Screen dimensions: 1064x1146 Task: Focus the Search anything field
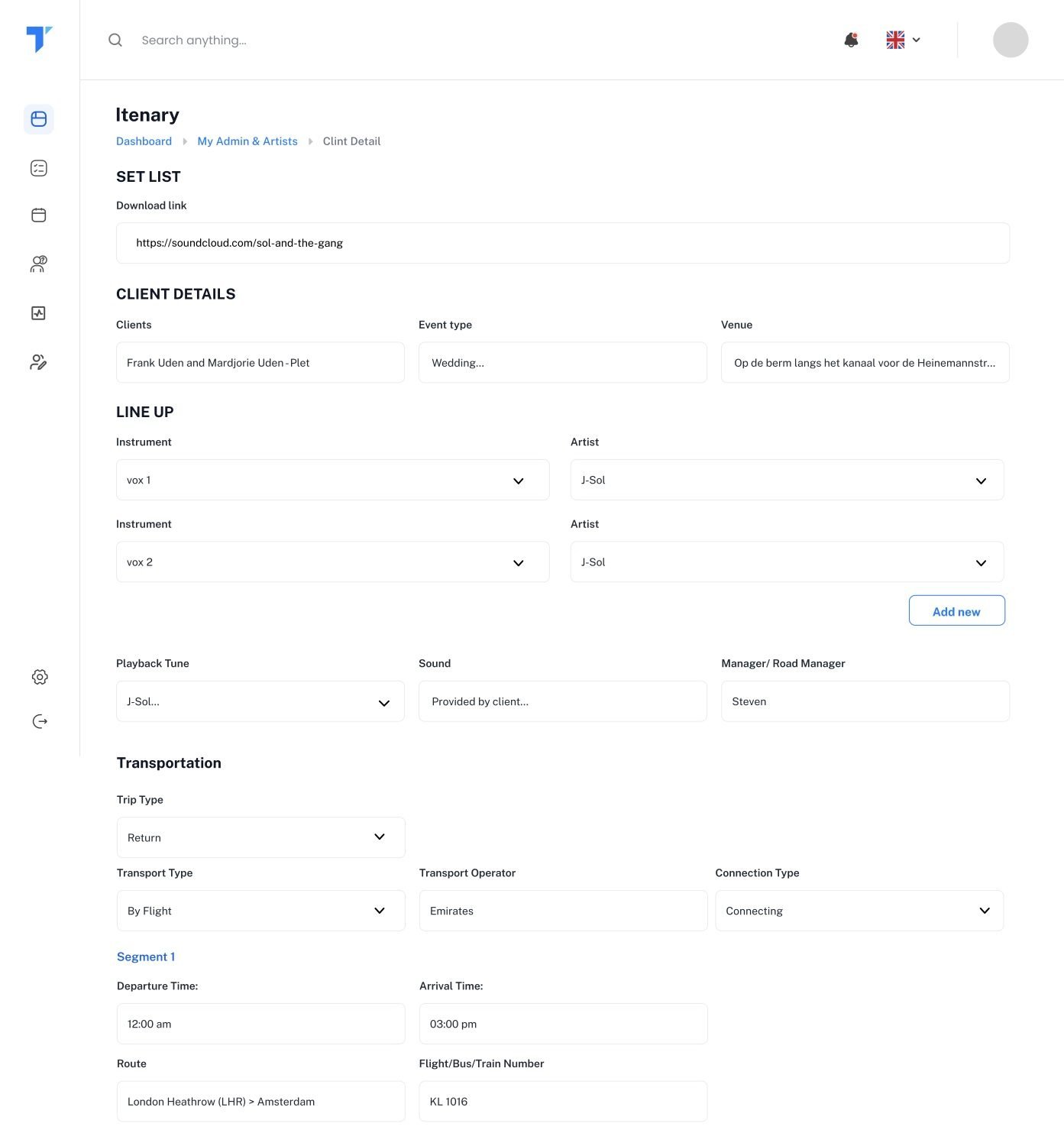(194, 40)
